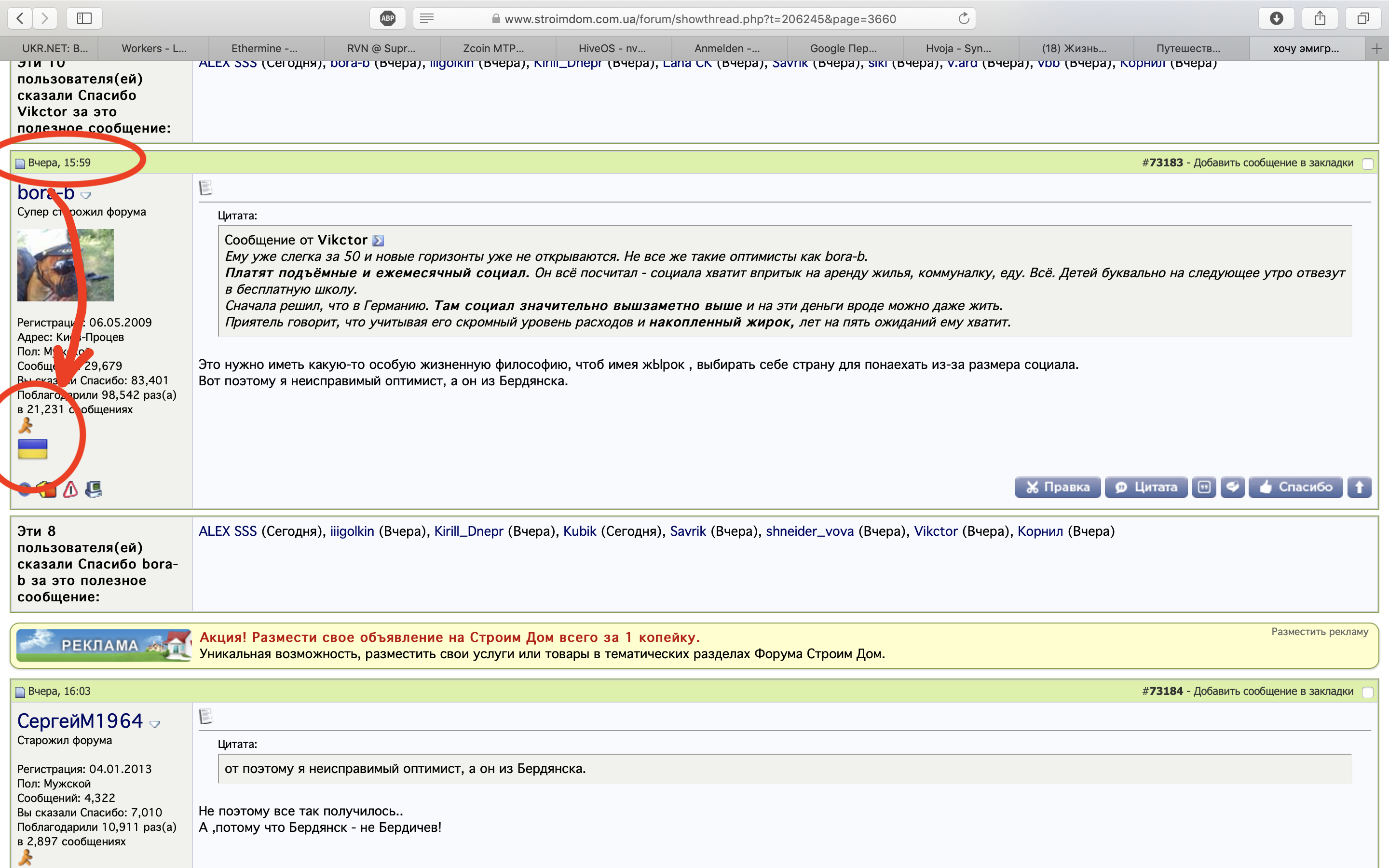Viewport: 1389px width, 868px height.
Task: Click bora-b's orange AIM messenger icon
Action: pos(26,425)
